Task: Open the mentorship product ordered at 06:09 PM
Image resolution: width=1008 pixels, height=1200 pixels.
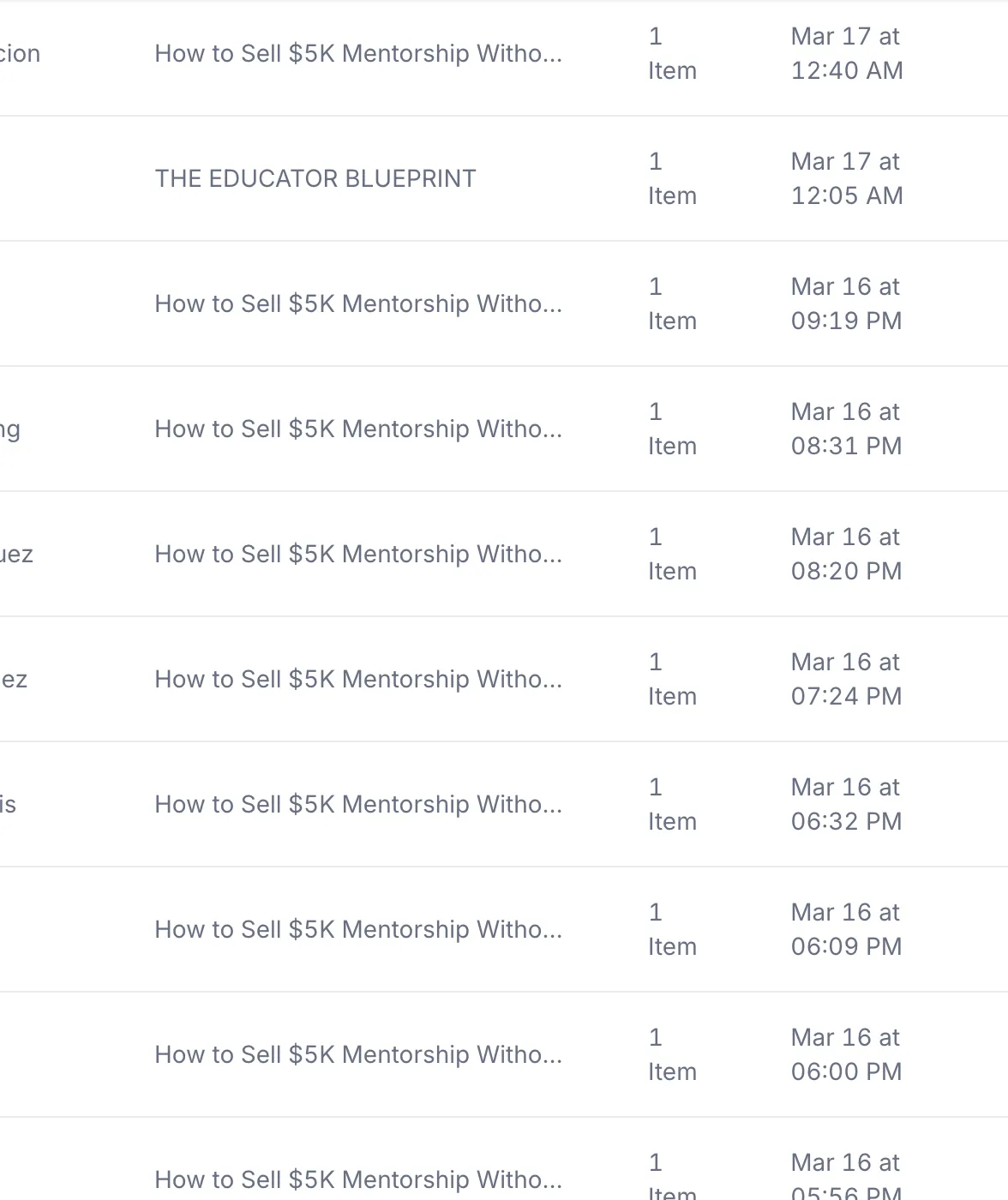Action: 357,929
